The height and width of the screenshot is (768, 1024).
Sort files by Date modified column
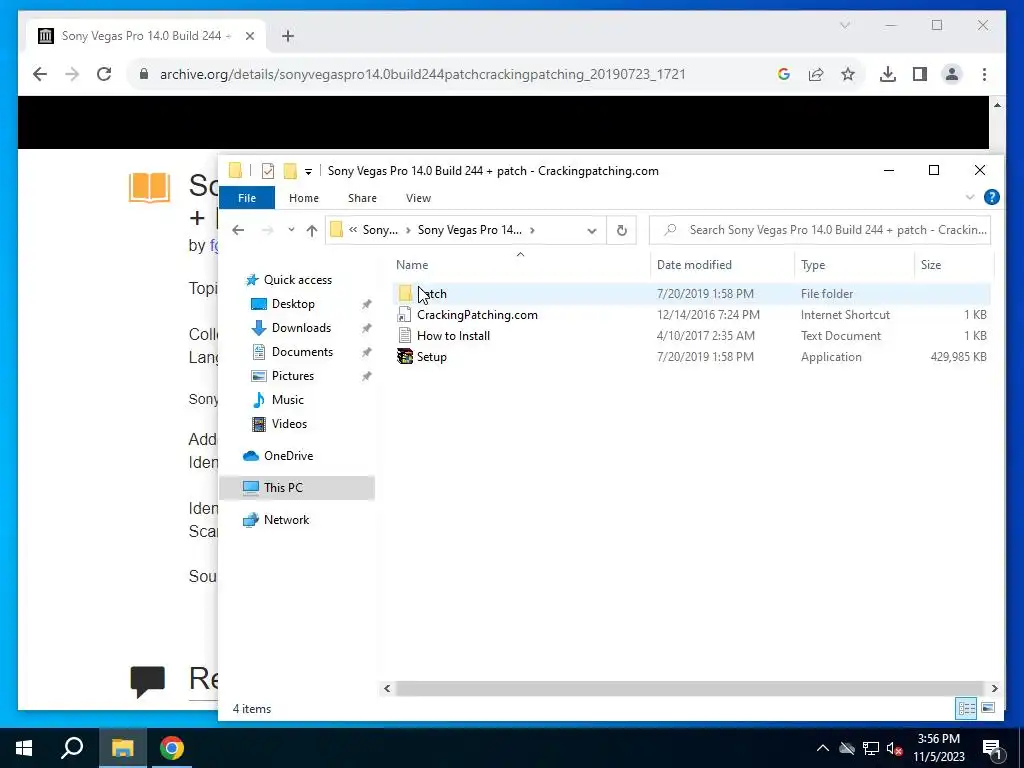[x=694, y=264]
